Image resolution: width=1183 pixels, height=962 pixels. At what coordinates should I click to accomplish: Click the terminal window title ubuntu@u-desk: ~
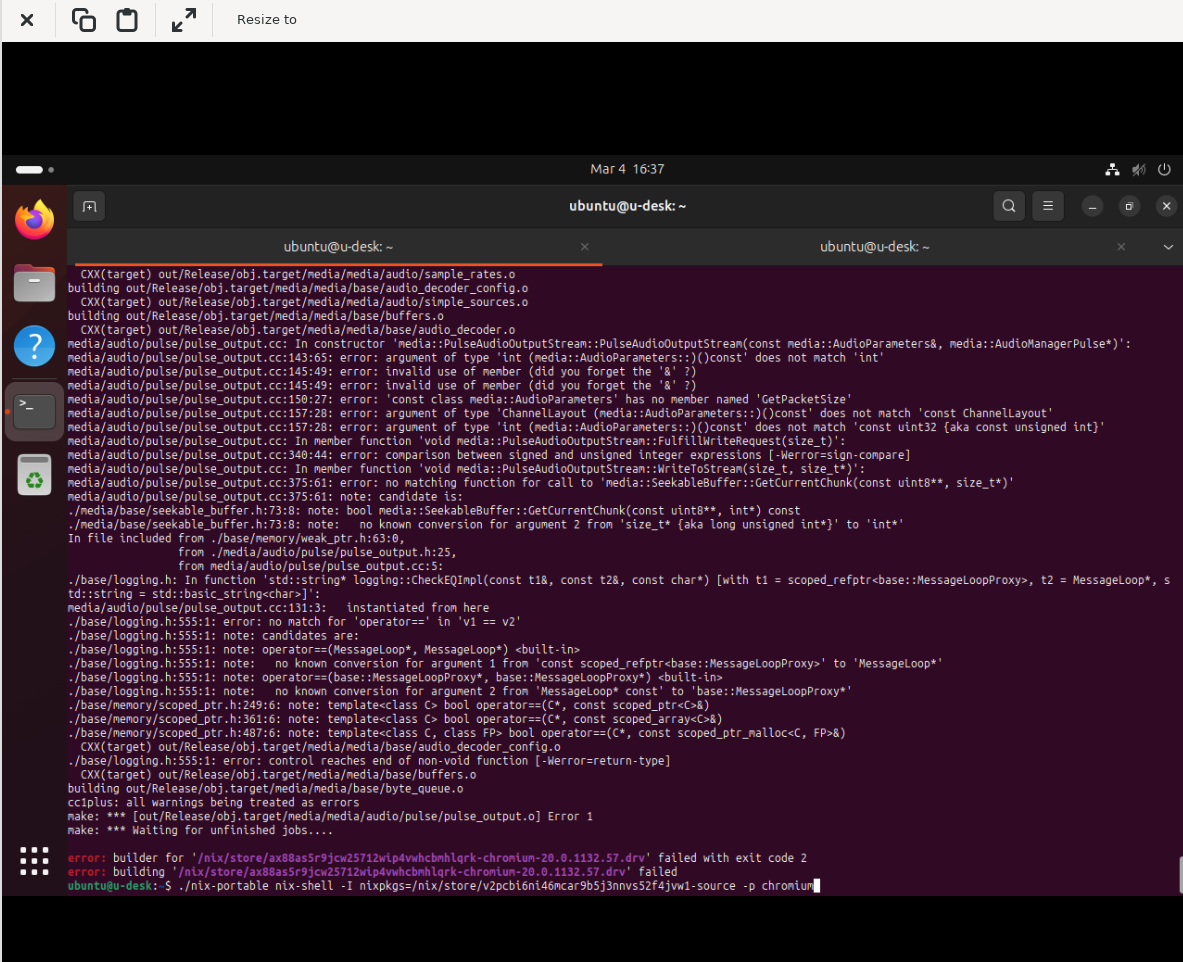pos(627,206)
